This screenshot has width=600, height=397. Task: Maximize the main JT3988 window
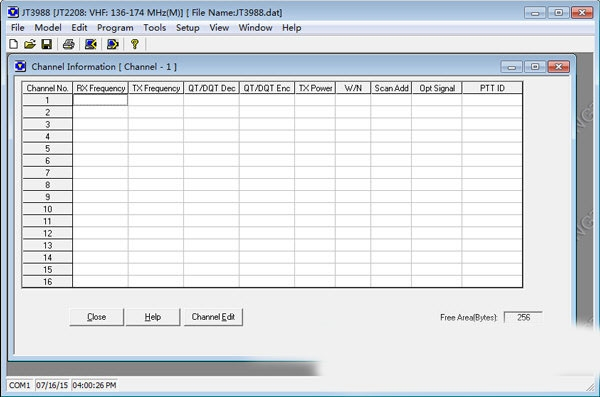tap(558, 13)
